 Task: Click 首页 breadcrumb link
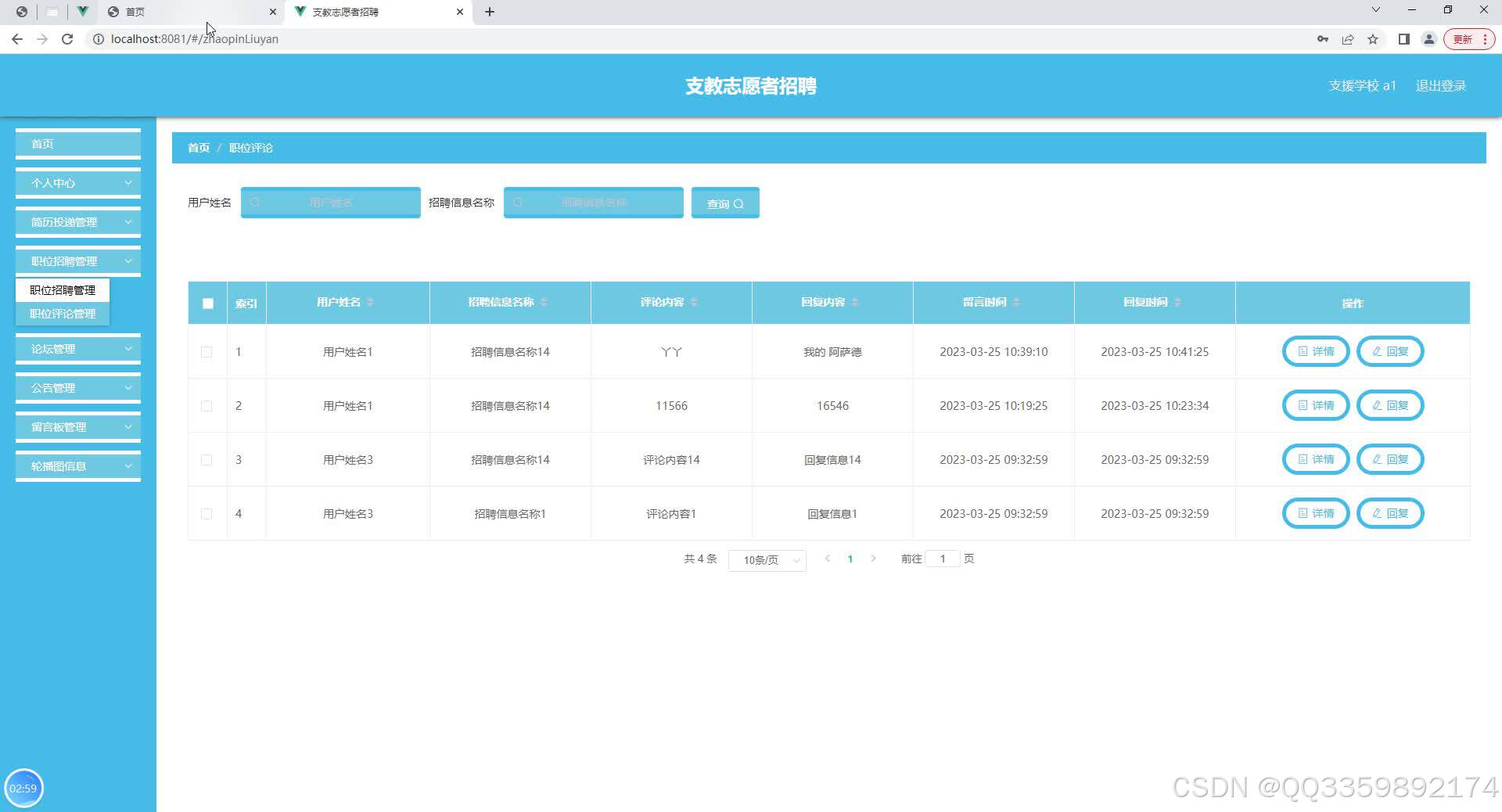(x=199, y=148)
